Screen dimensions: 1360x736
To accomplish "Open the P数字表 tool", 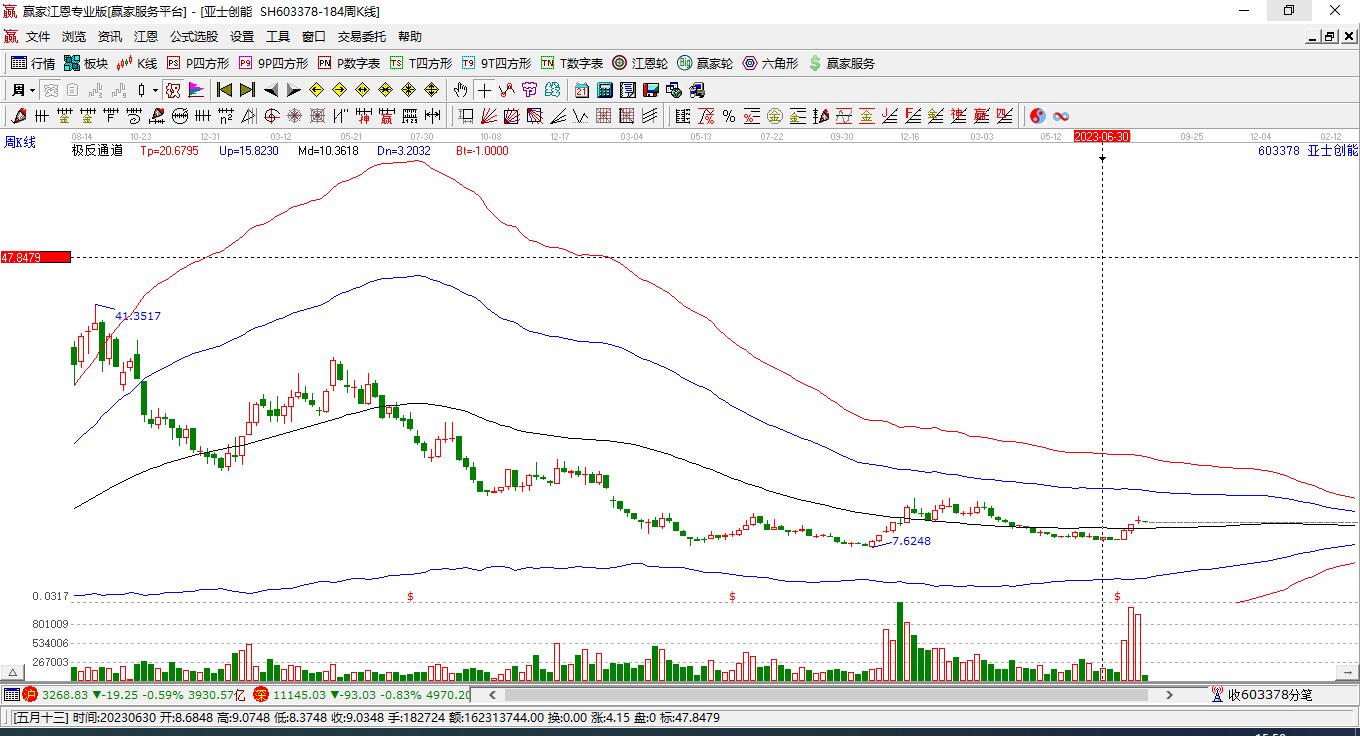I will [x=349, y=63].
